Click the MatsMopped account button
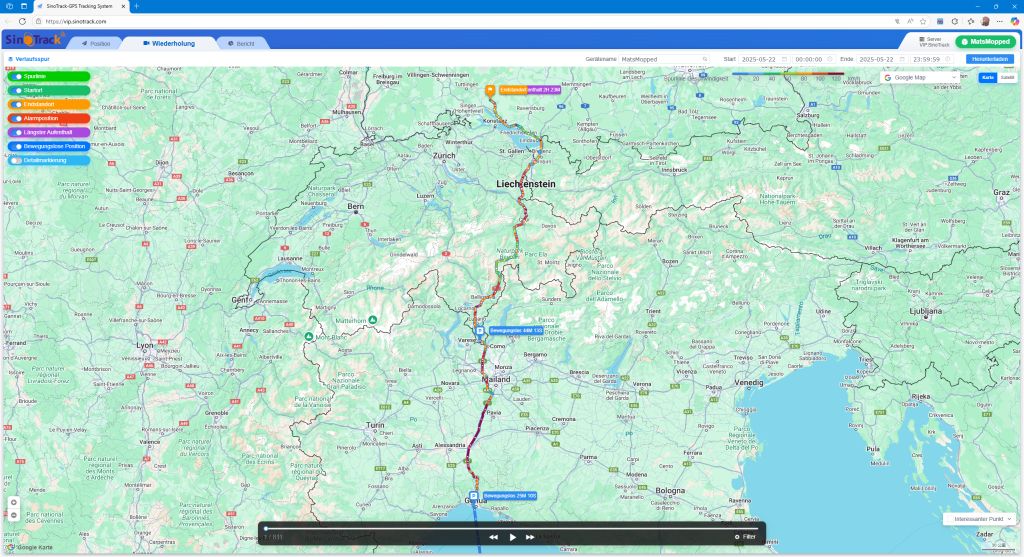 (985, 42)
